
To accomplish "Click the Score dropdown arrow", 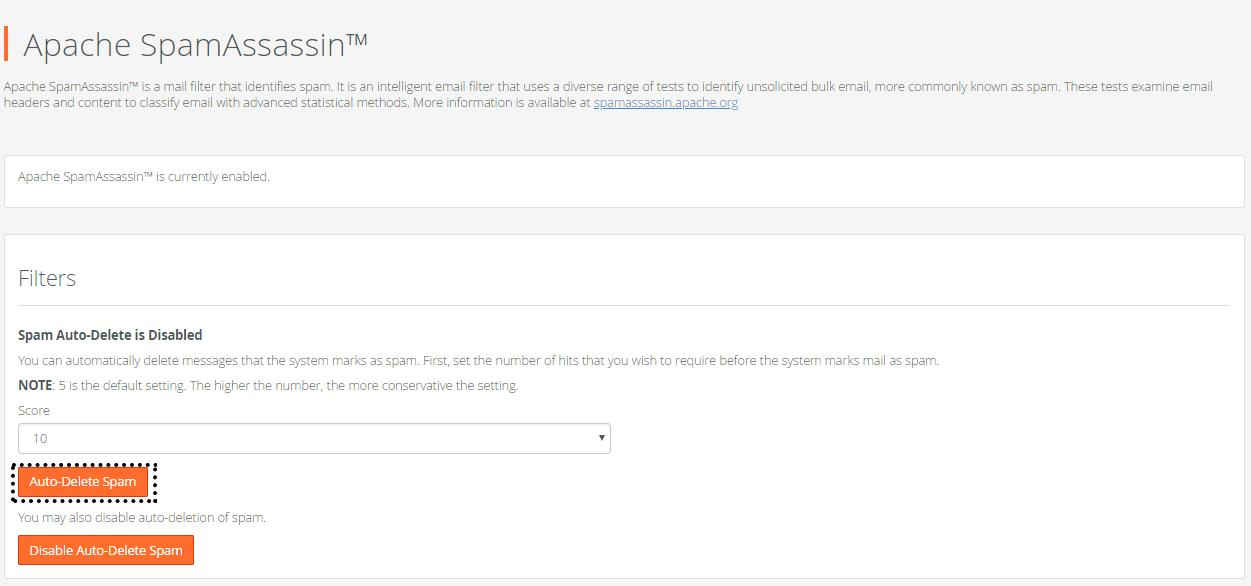I will [x=601, y=438].
